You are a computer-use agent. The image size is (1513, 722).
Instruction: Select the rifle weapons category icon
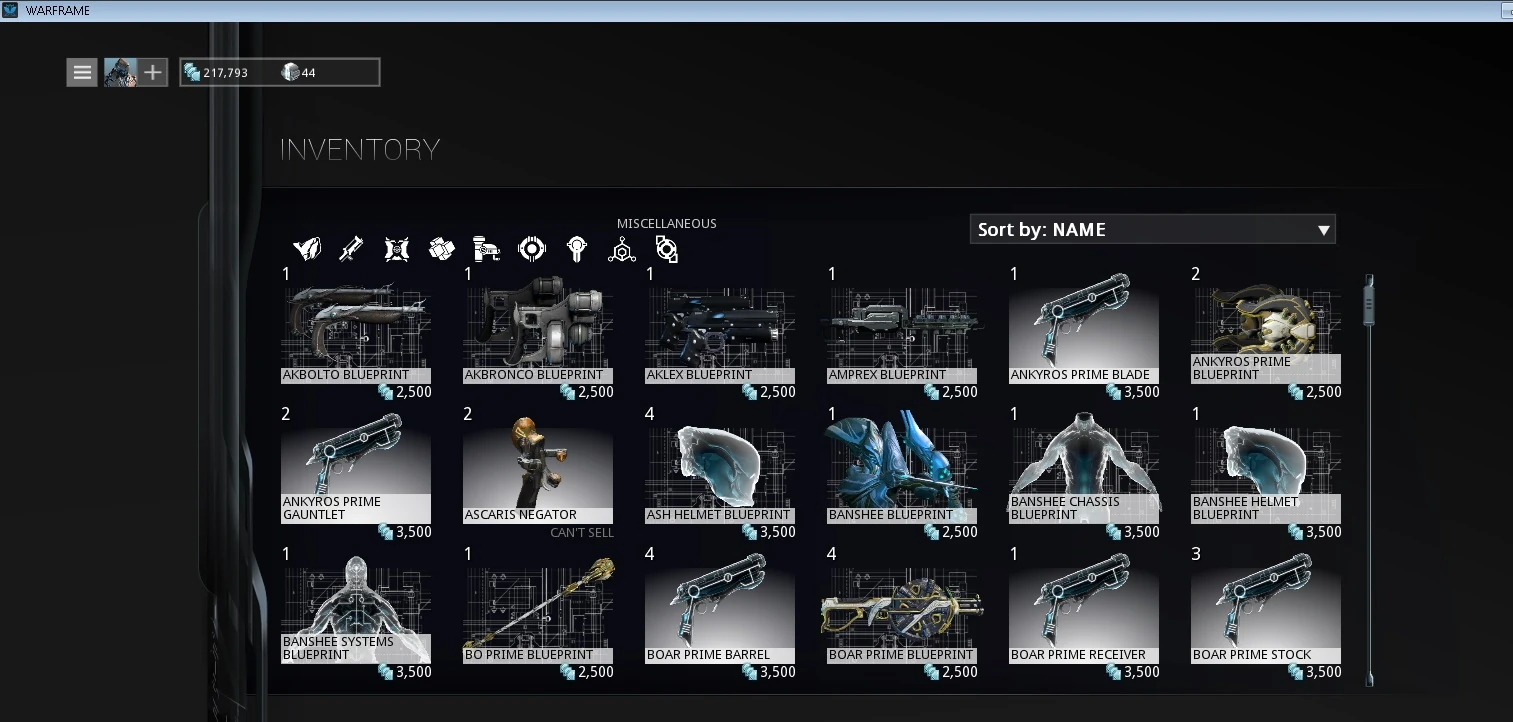pyautogui.click(x=351, y=249)
